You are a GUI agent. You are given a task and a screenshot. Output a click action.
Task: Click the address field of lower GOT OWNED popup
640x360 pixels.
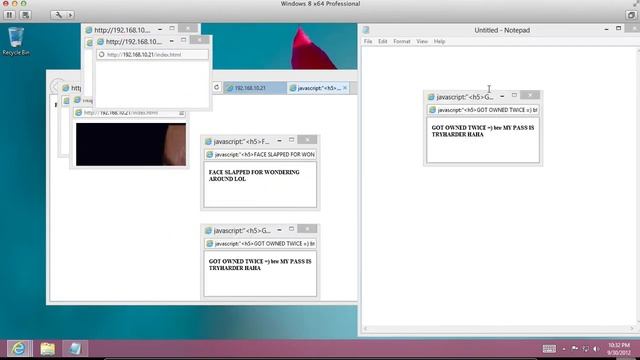(x=260, y=244)
